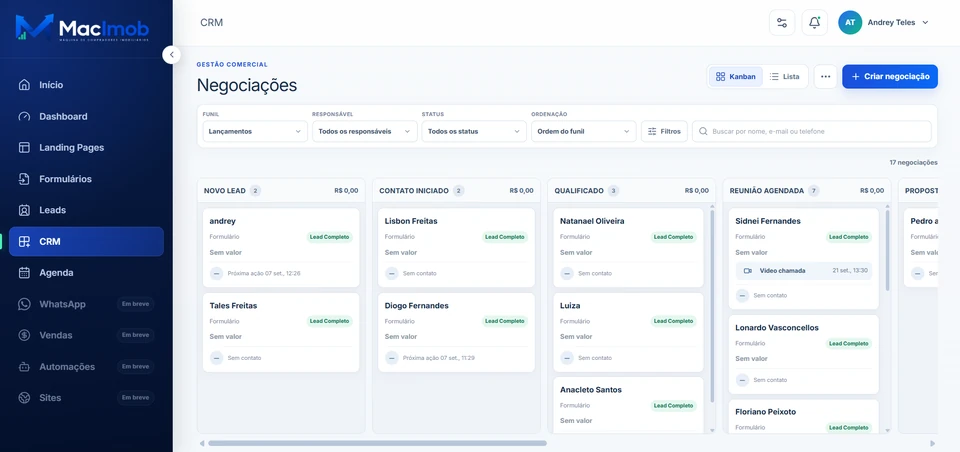This screenshot has height=452, width=960.
Task: Open the Floriano Peixoto card
Action: [x=803, y=416]
